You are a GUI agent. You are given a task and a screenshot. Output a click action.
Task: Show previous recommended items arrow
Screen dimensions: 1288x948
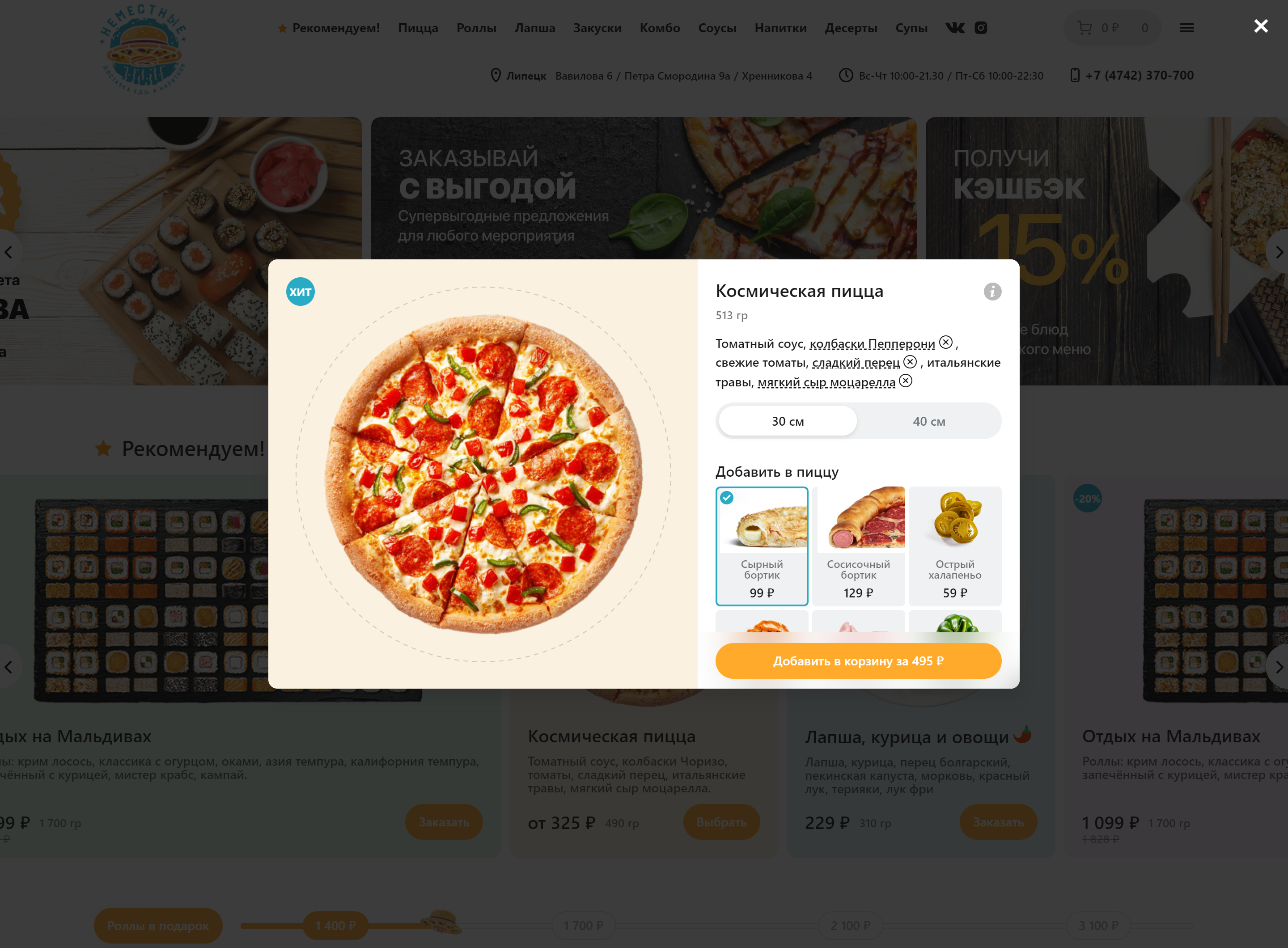coord(8,667)
